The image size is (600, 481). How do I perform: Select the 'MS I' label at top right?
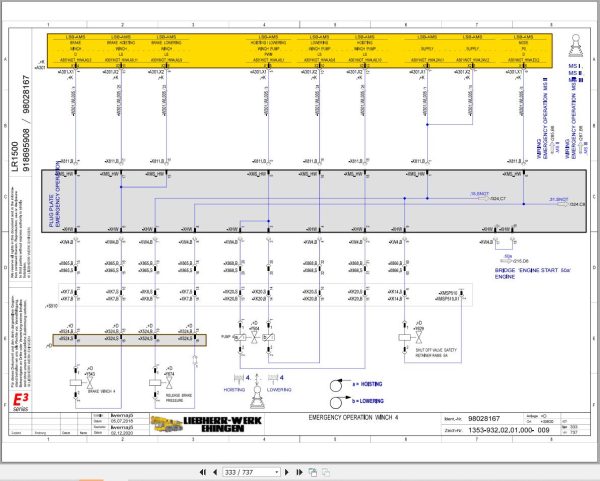coord(575,66)
